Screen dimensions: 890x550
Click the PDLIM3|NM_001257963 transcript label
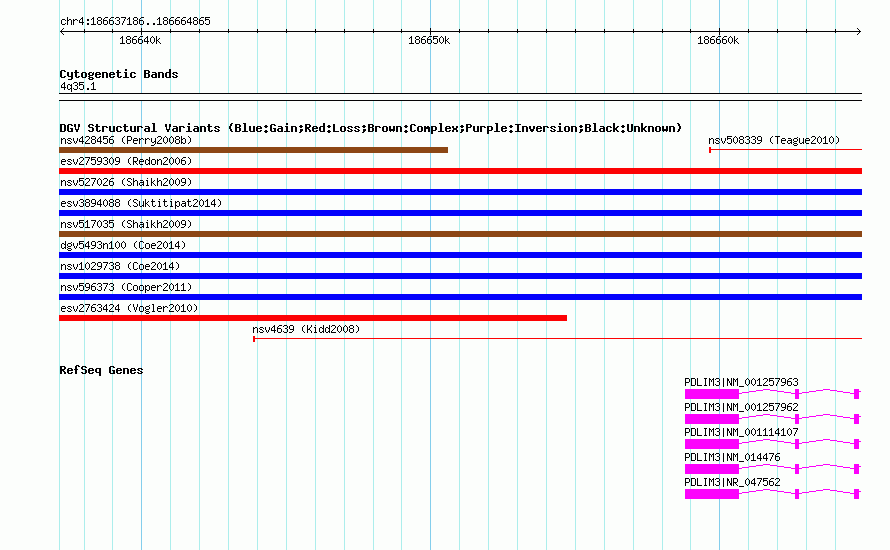(x=741, y=383)
